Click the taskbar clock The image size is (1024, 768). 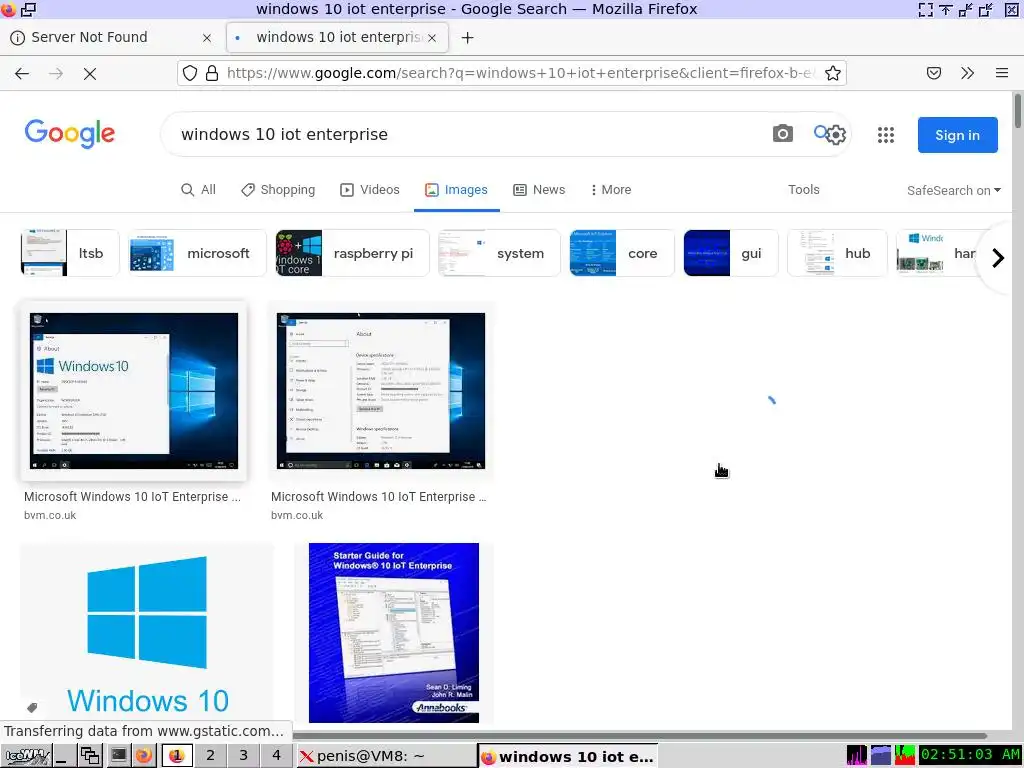(x=970, y=756)
